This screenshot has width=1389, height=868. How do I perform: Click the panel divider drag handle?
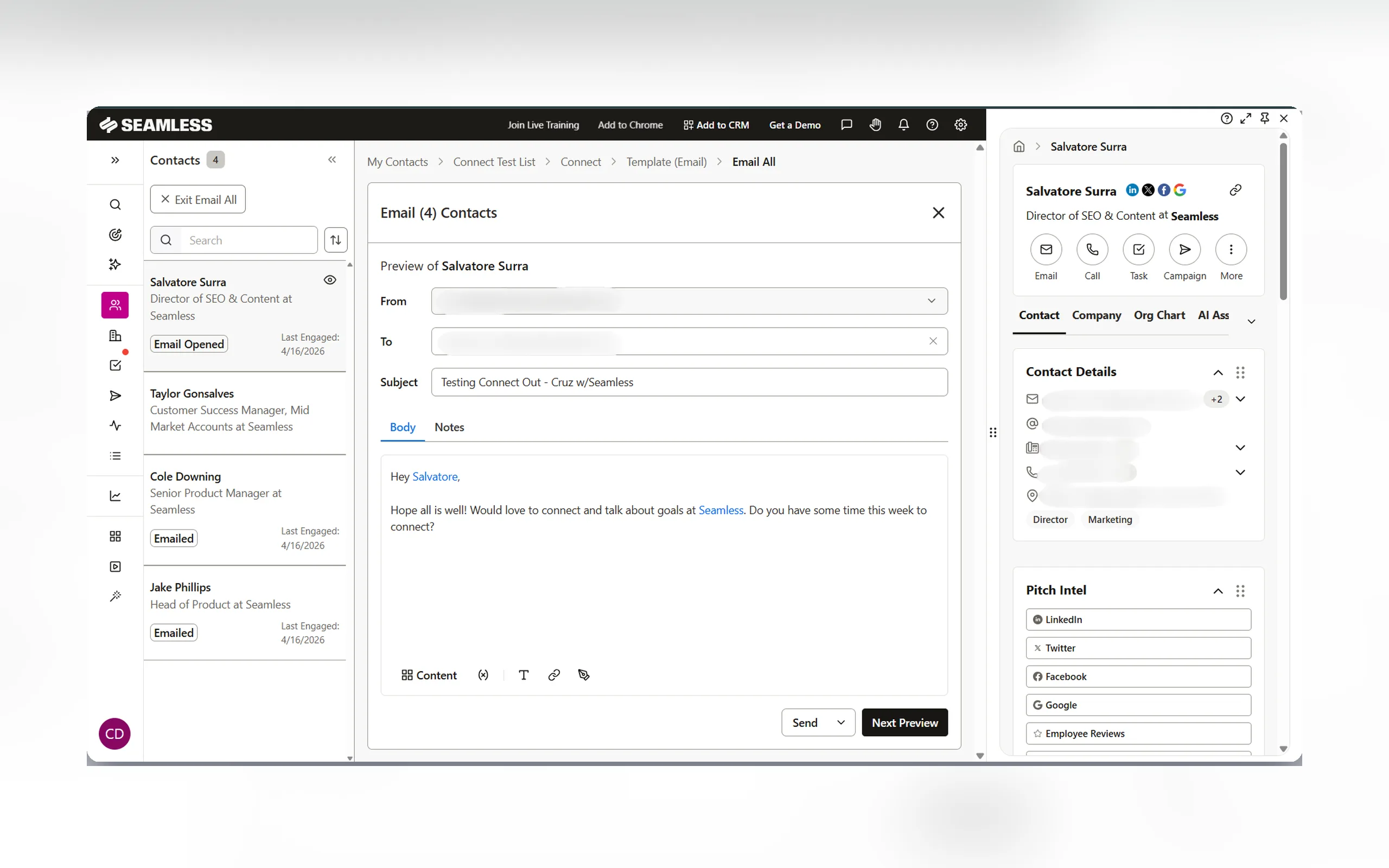coord(993,432)
